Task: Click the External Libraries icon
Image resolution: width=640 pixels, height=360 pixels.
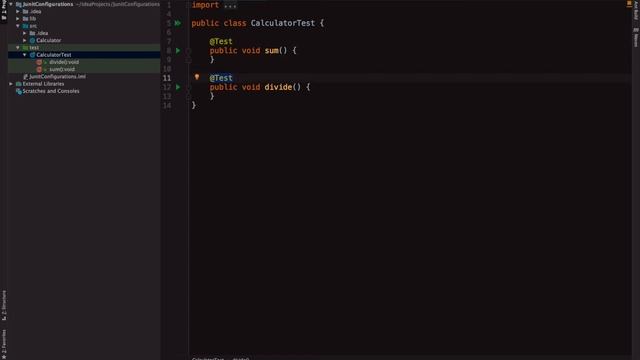Action: pos(18,84)
